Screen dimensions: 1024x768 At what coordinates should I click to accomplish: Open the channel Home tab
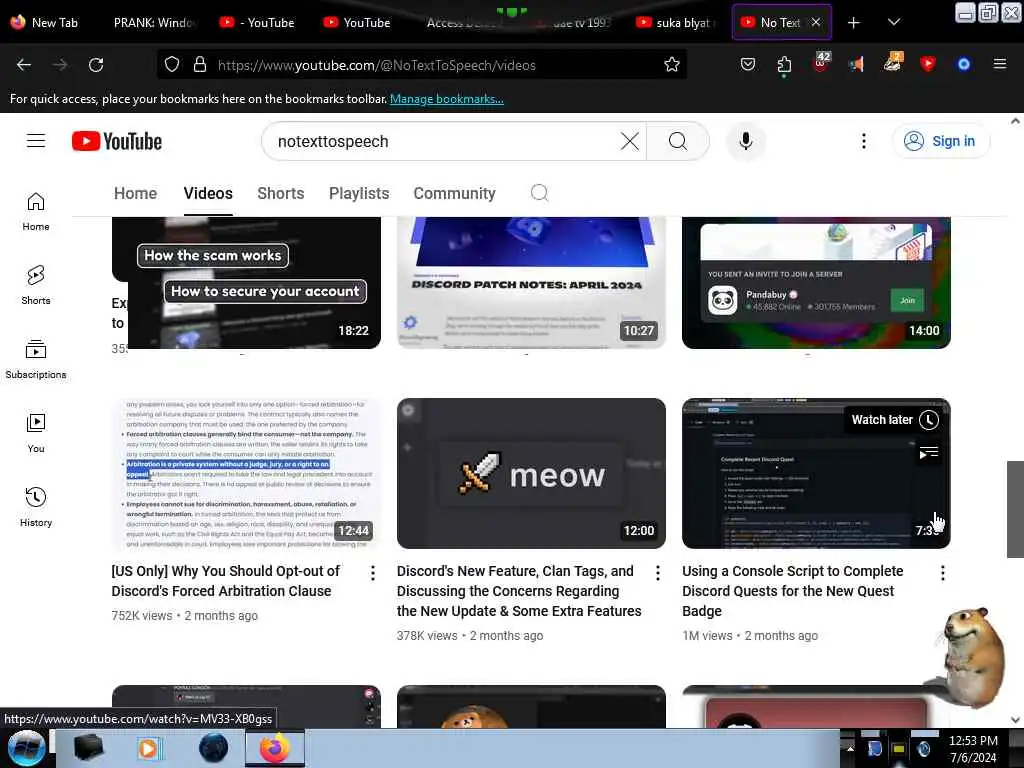point(135,193)
